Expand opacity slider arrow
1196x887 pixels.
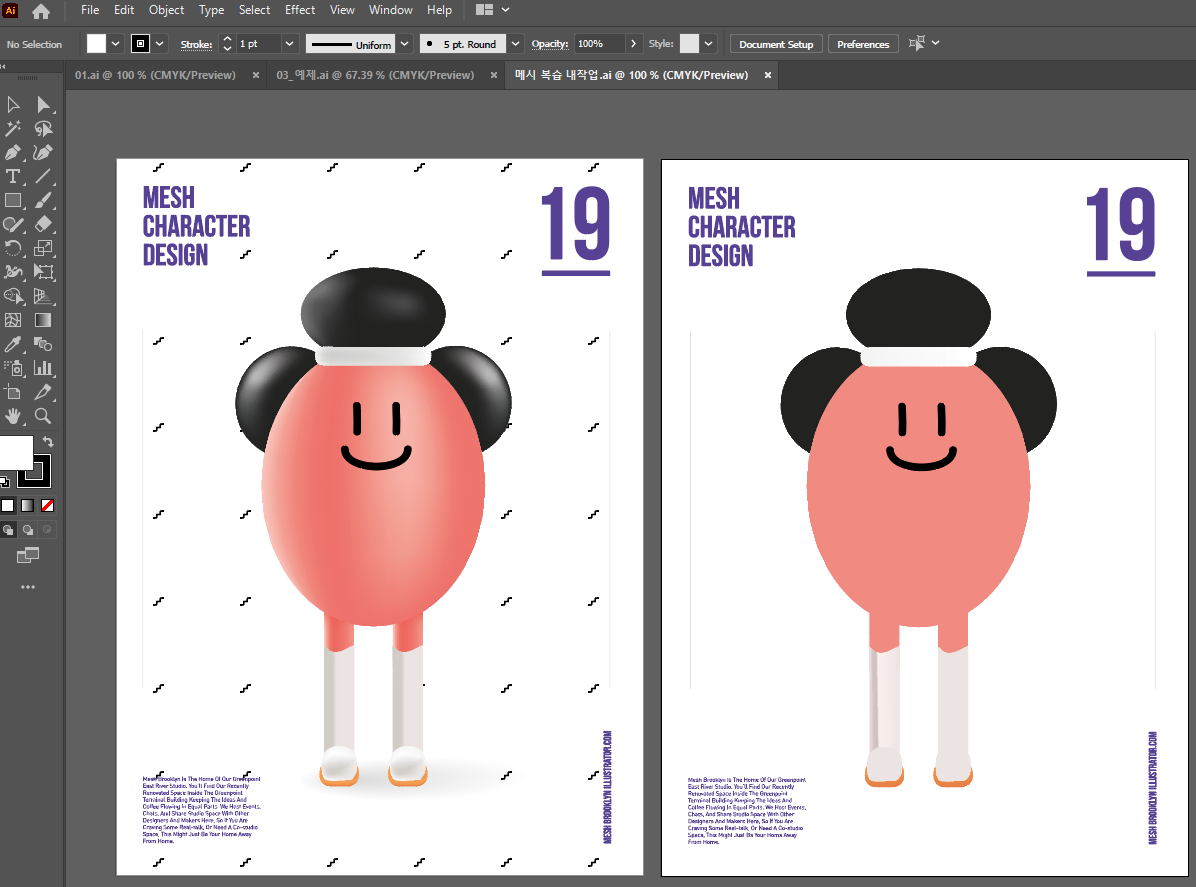click(x=633, y=43)
